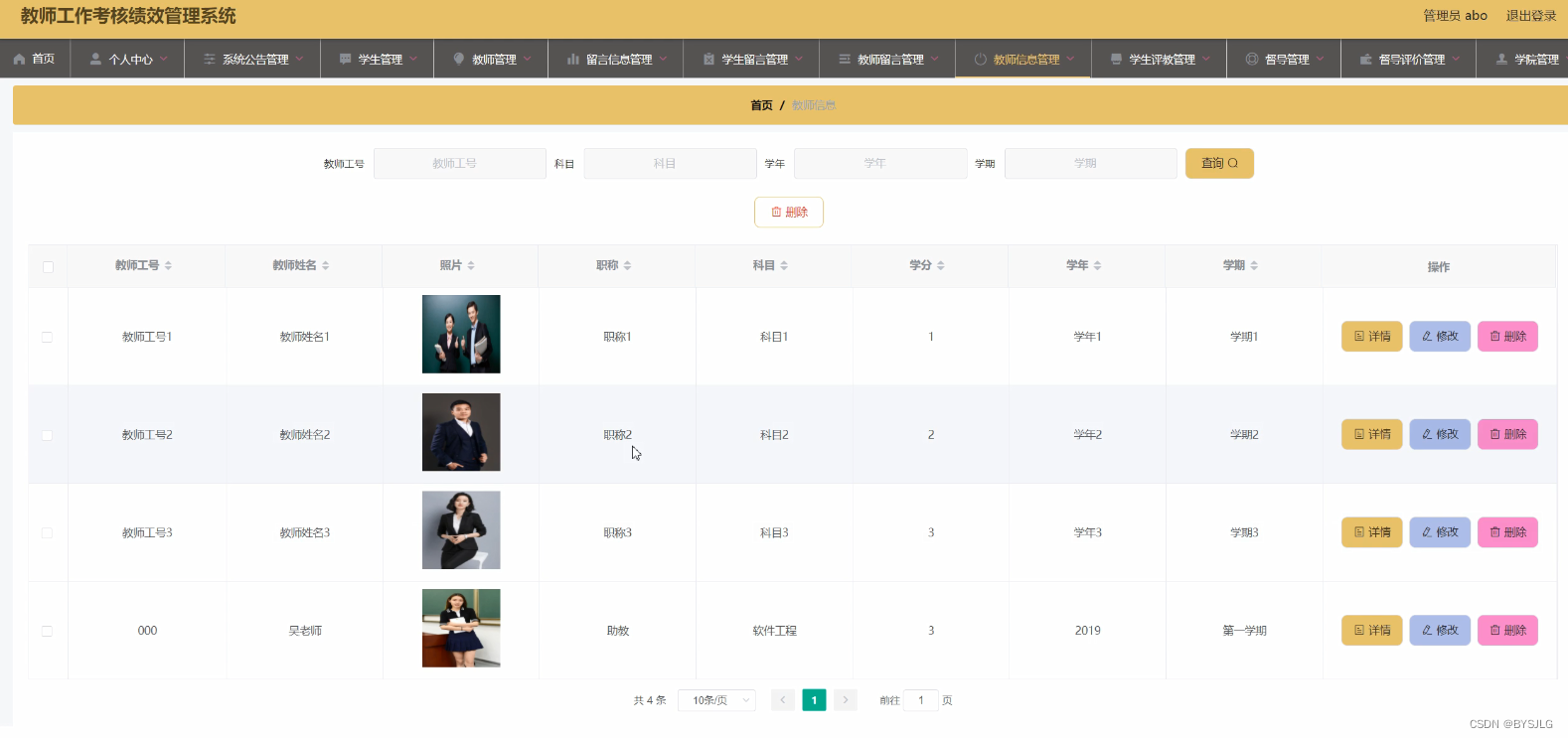Image resolution: width=1568 pixels, height=738 pixels.
Task: Click the 查询 search button
Action: point(1219,163)
